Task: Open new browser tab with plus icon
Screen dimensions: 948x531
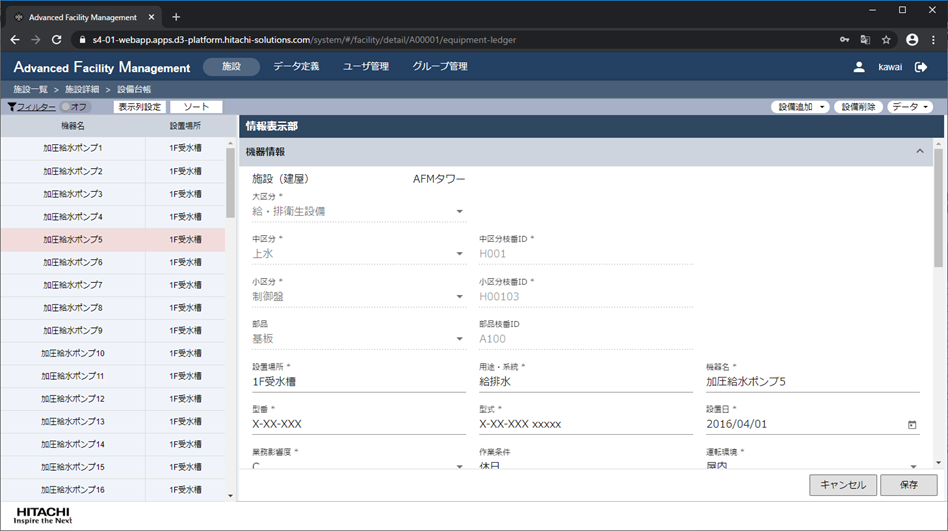Action: (176, 17)
